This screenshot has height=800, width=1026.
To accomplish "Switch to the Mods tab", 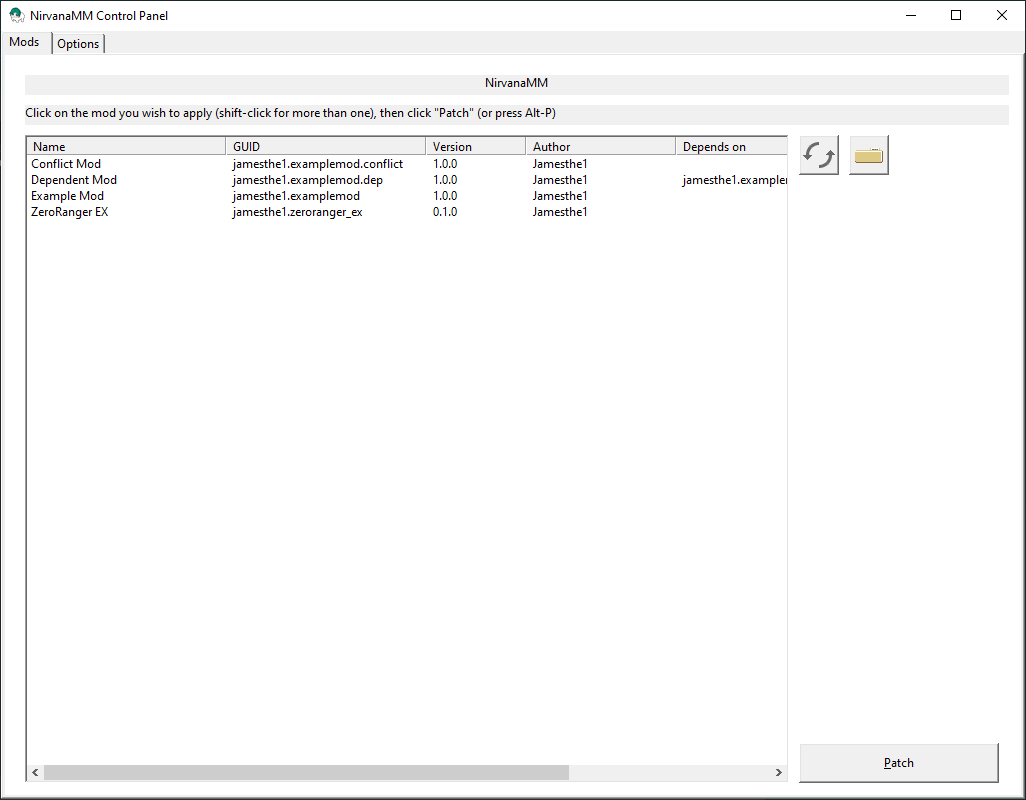I will tap(22, 41).
